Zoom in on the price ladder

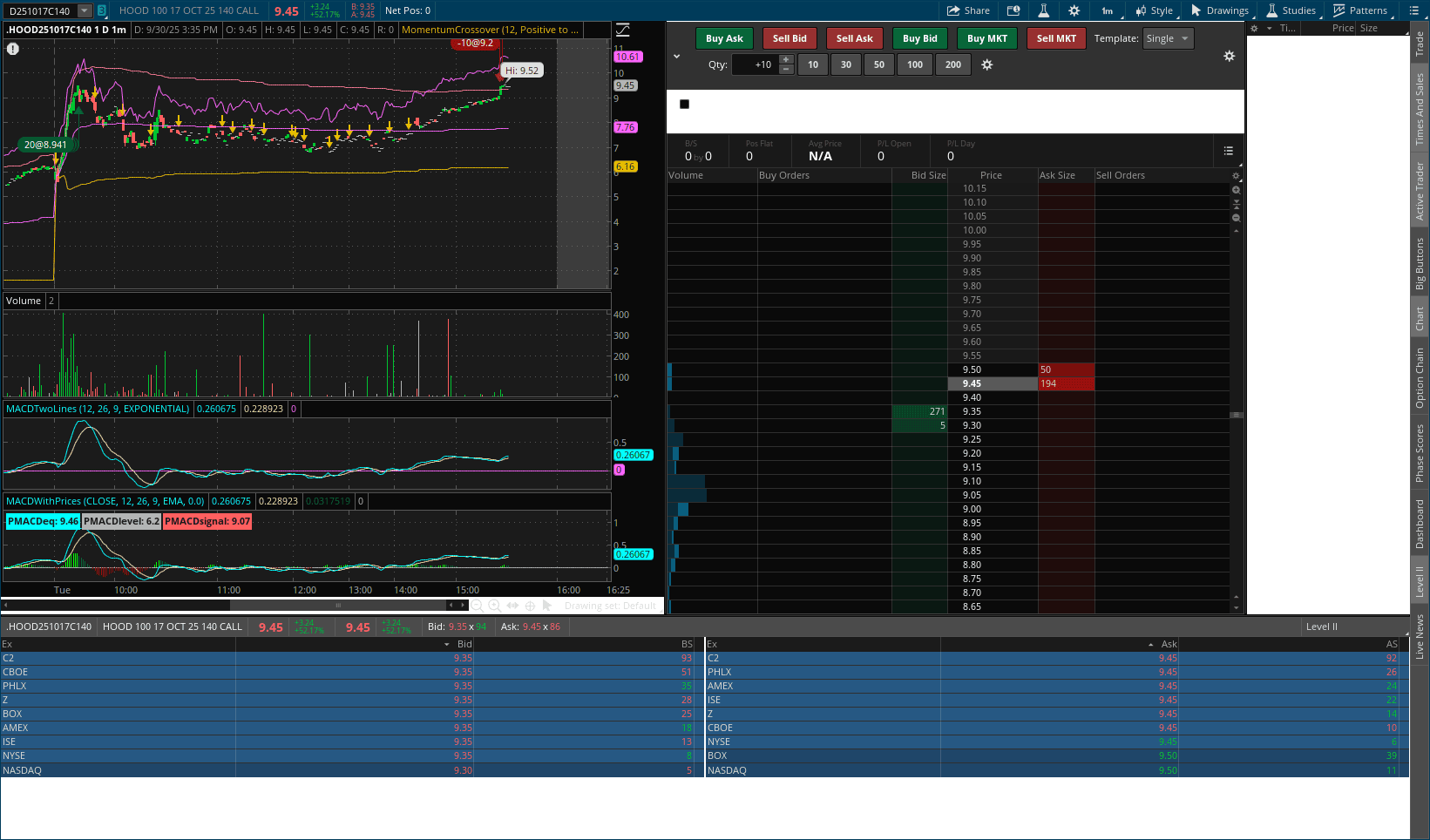1236,190
